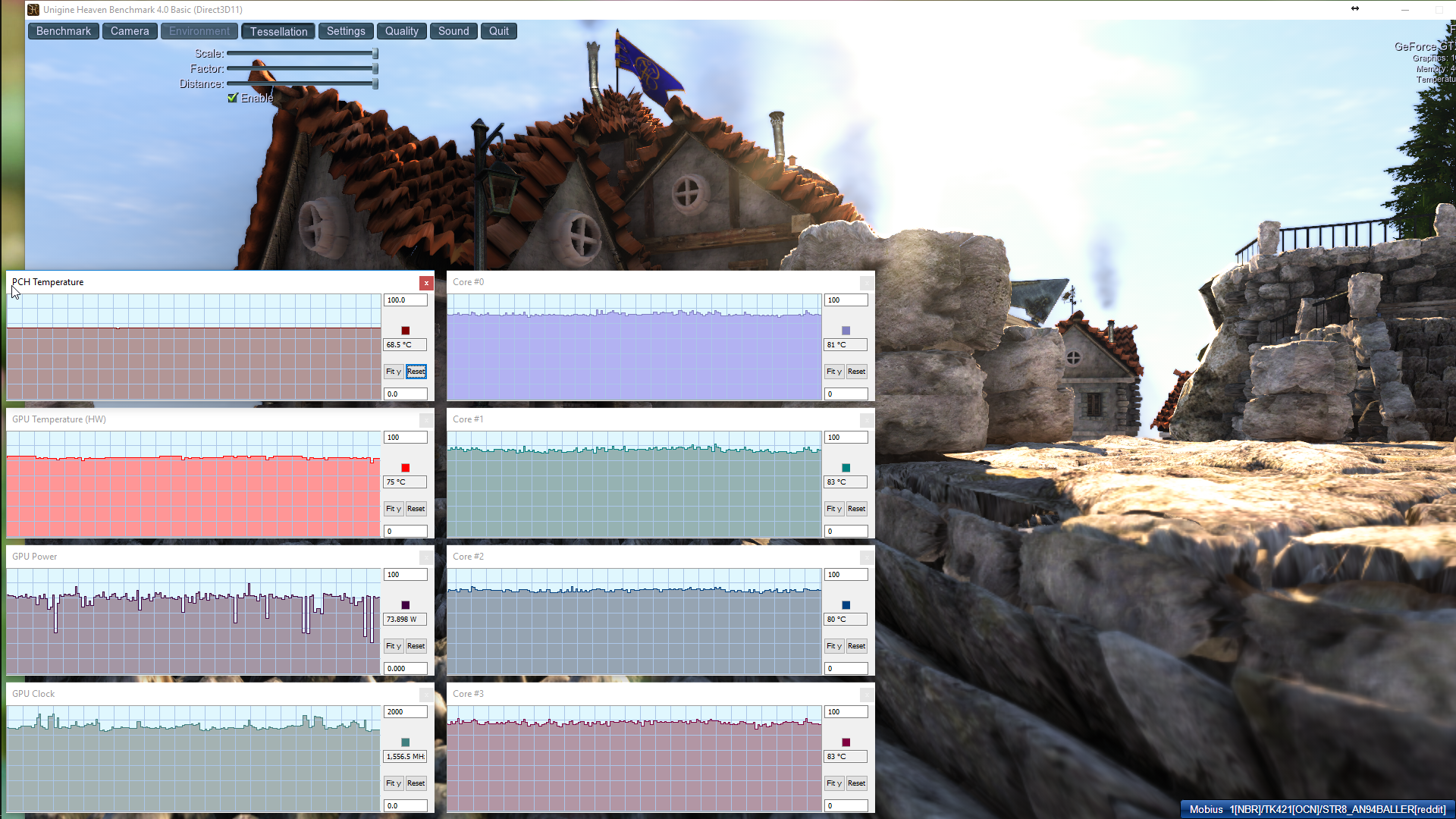1456x819 pixels.
Task: Edit GPU Temperature maximum value field
Action: coord(406,438)
